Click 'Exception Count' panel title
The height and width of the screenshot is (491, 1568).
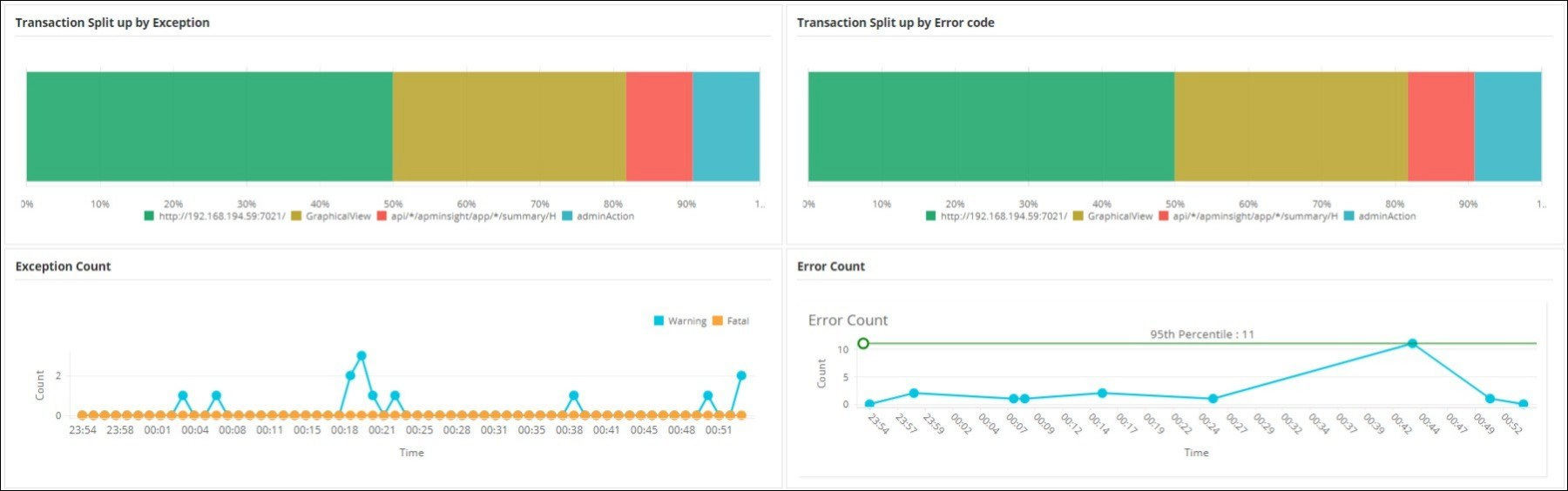tap(63, 266)
